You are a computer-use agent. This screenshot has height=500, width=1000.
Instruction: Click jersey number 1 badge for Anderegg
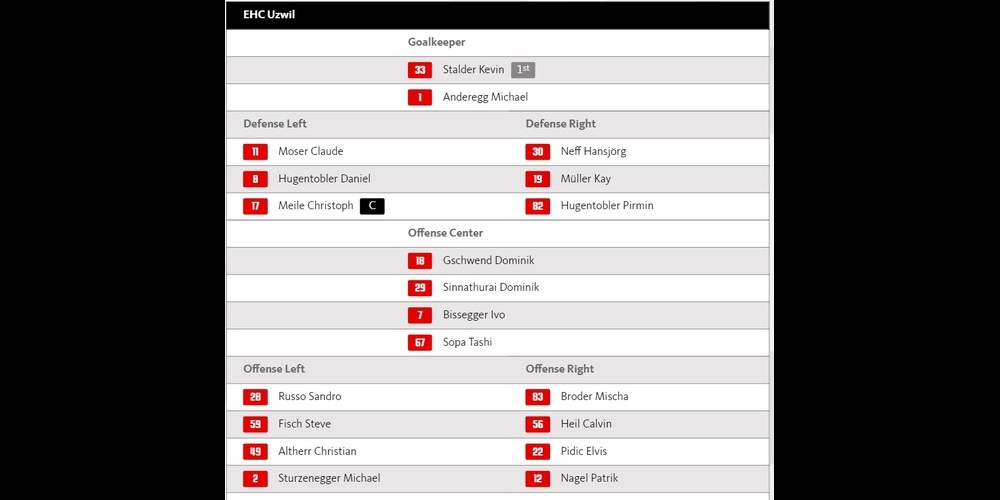coord(419,97)
